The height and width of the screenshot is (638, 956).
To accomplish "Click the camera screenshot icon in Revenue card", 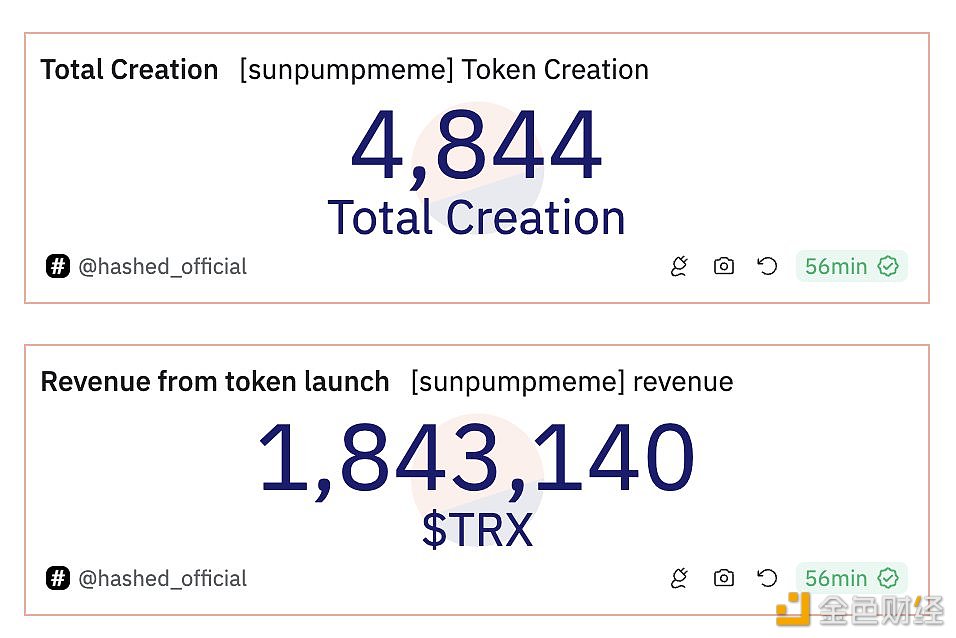I will coord(724,578).
